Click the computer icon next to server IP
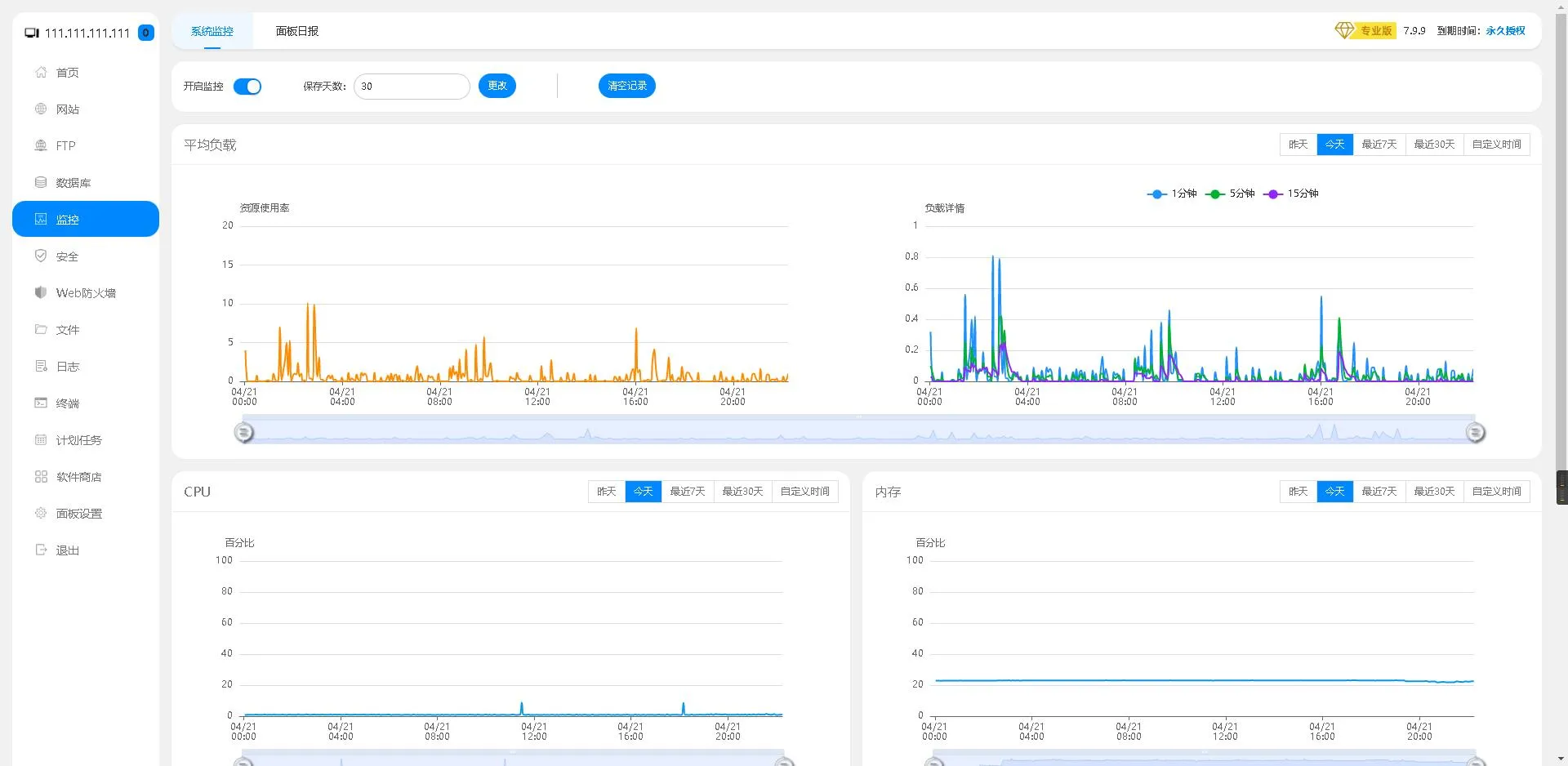This screenshot has height=766, width=1568. (x=32, y=33)
